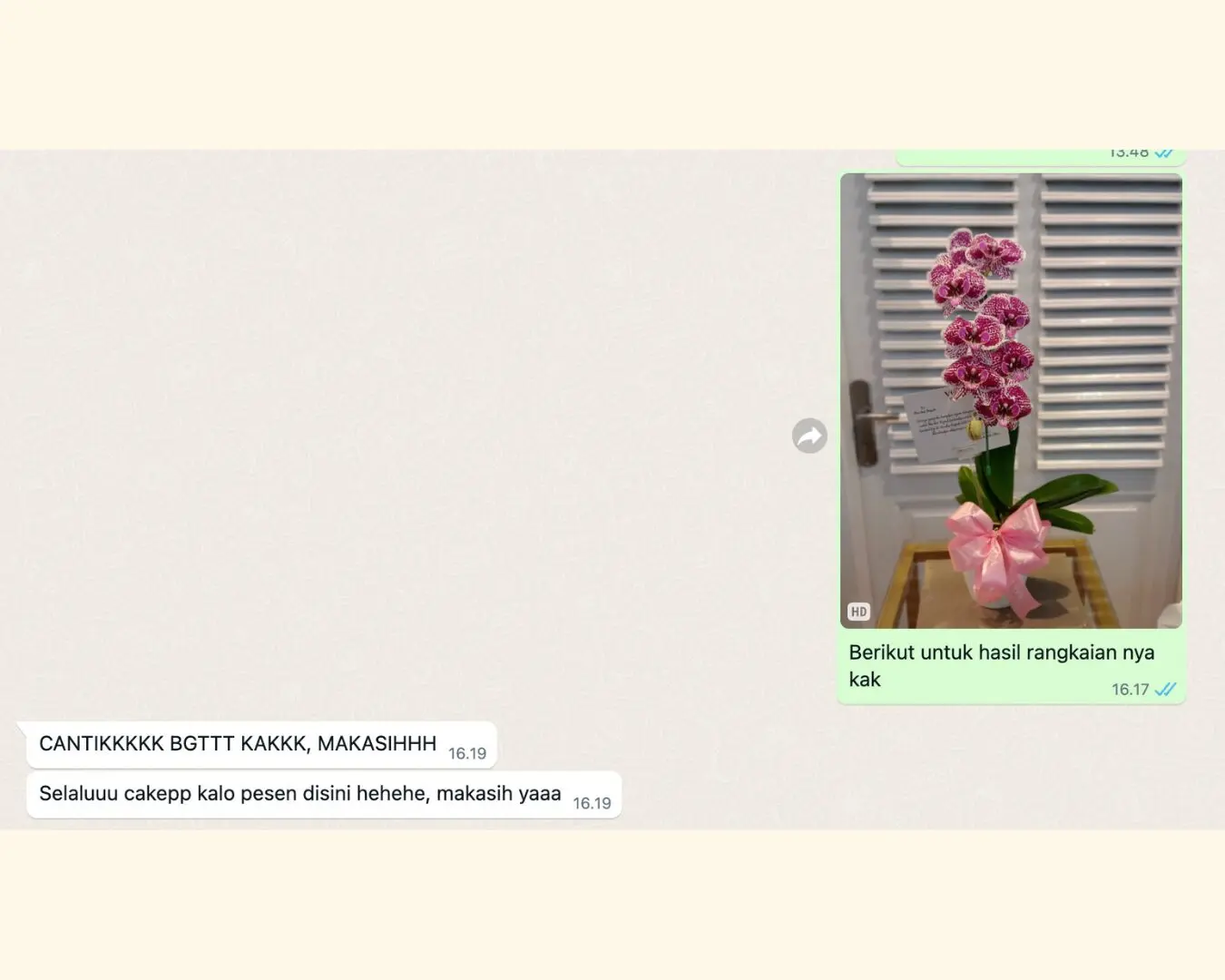1225x980 pixels.
Task: Click the 16.19 timestamp on the CANTIKKKKK message
Action: (467, 753)
